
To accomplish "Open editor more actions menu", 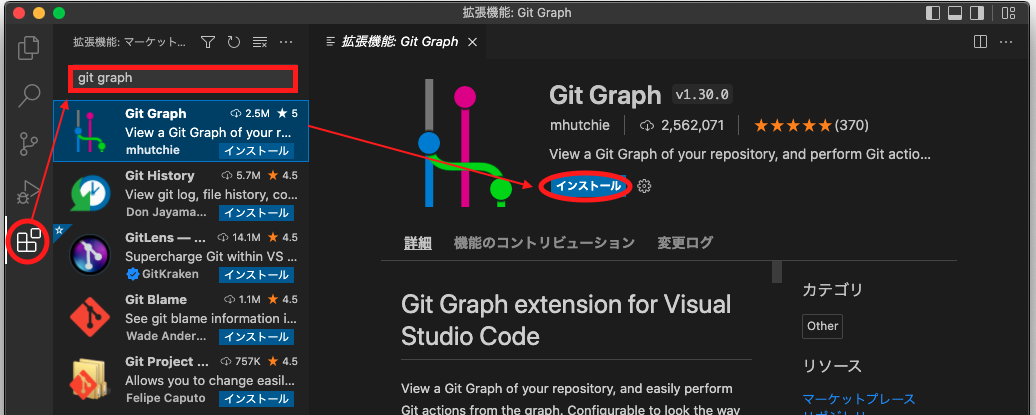I will [1006, 42].
